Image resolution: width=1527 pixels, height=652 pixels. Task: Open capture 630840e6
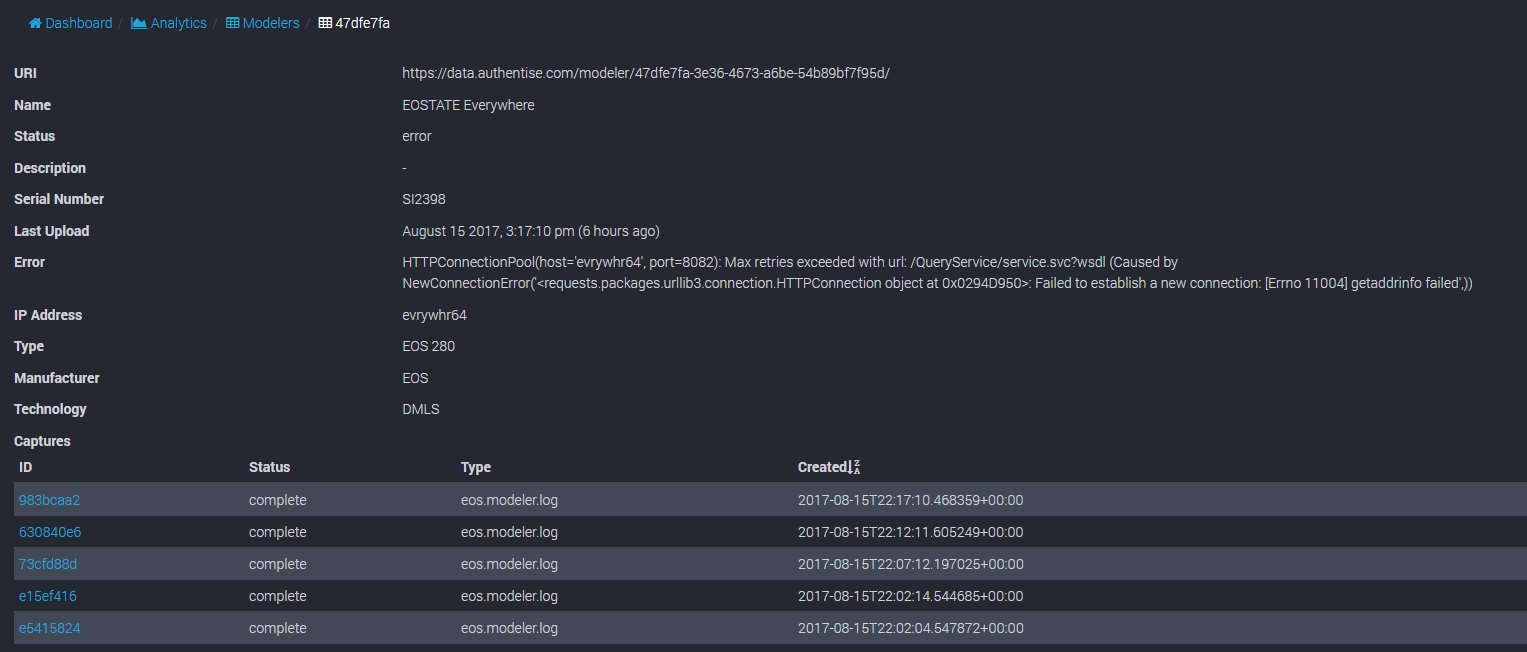coord(50,532)
